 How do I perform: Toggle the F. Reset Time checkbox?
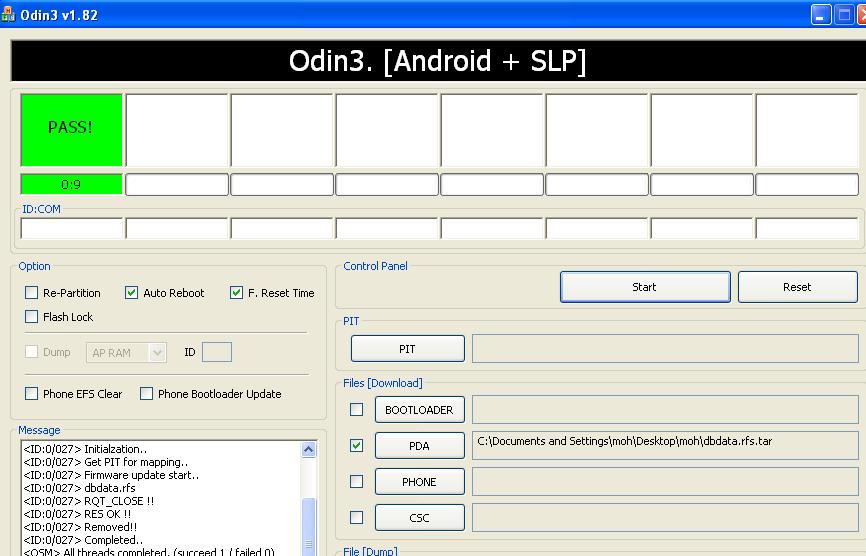point(236,293)
